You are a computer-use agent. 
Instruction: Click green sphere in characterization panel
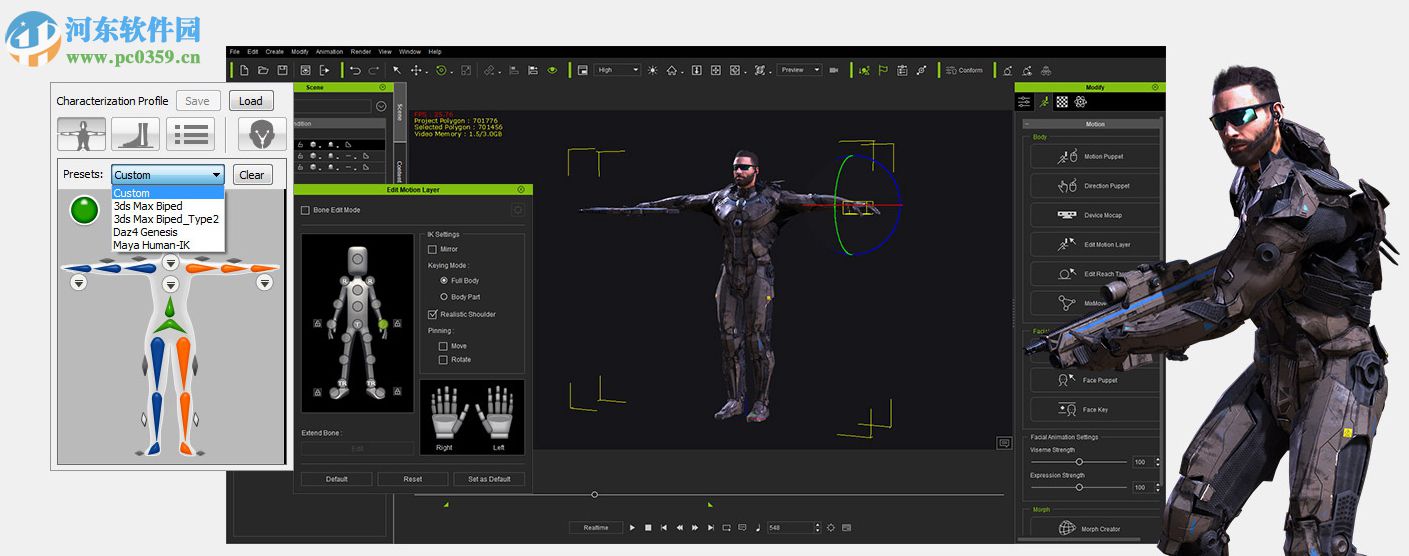click(83, 210)
